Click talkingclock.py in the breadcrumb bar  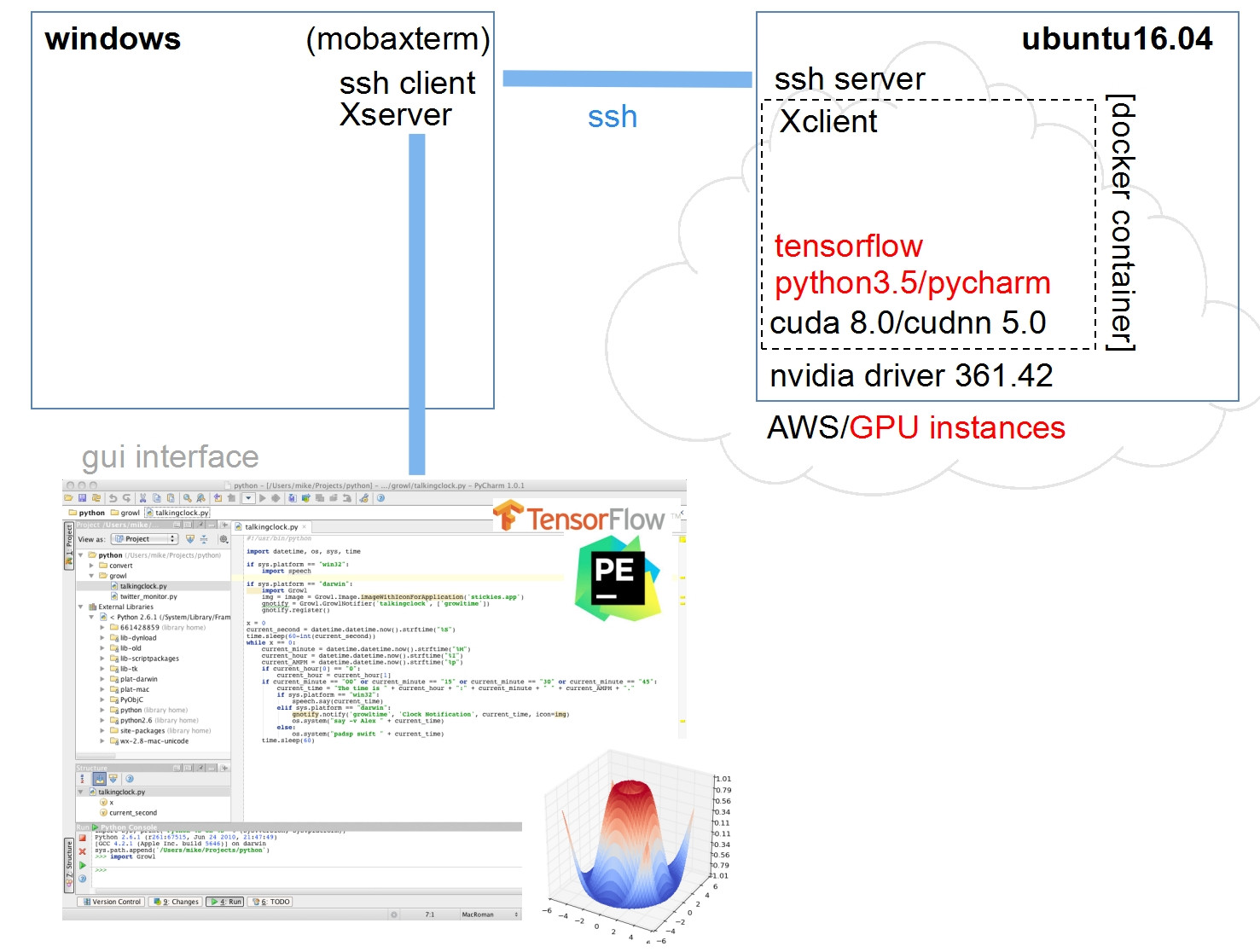[177, 513]
